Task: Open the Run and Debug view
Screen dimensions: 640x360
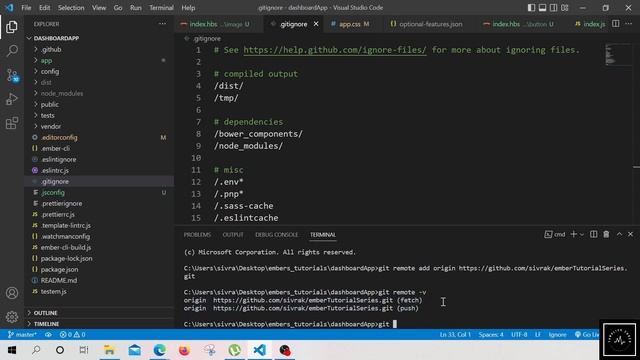Action: click(12, 99)
